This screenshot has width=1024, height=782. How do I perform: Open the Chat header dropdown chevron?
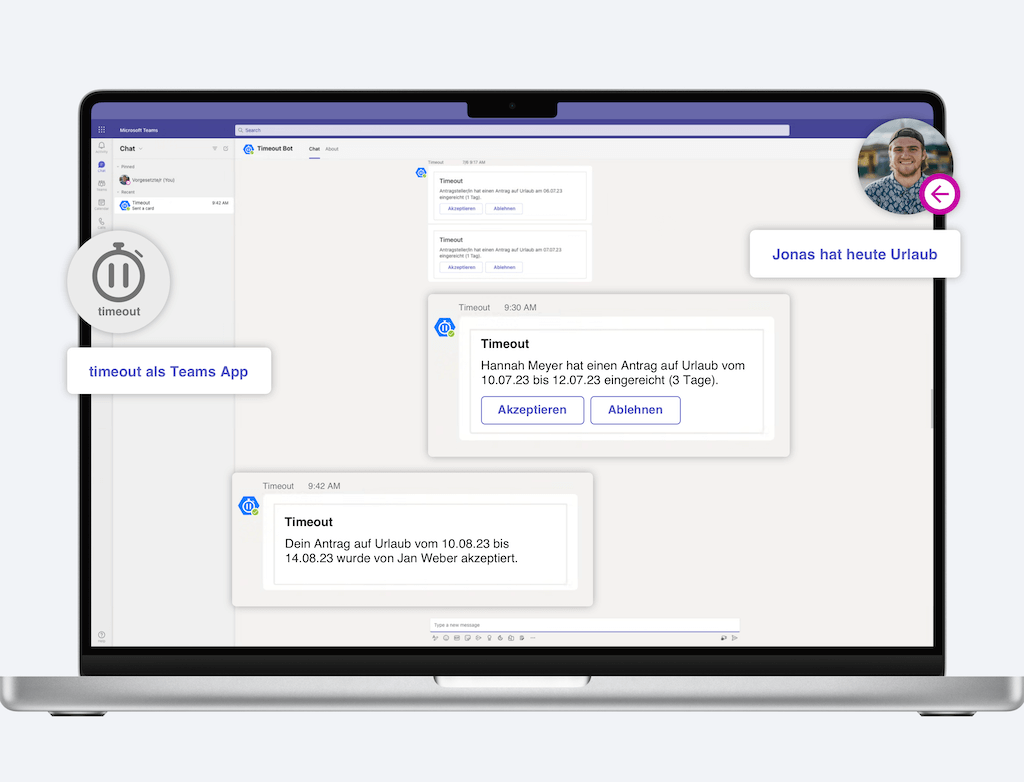[141, 148]
